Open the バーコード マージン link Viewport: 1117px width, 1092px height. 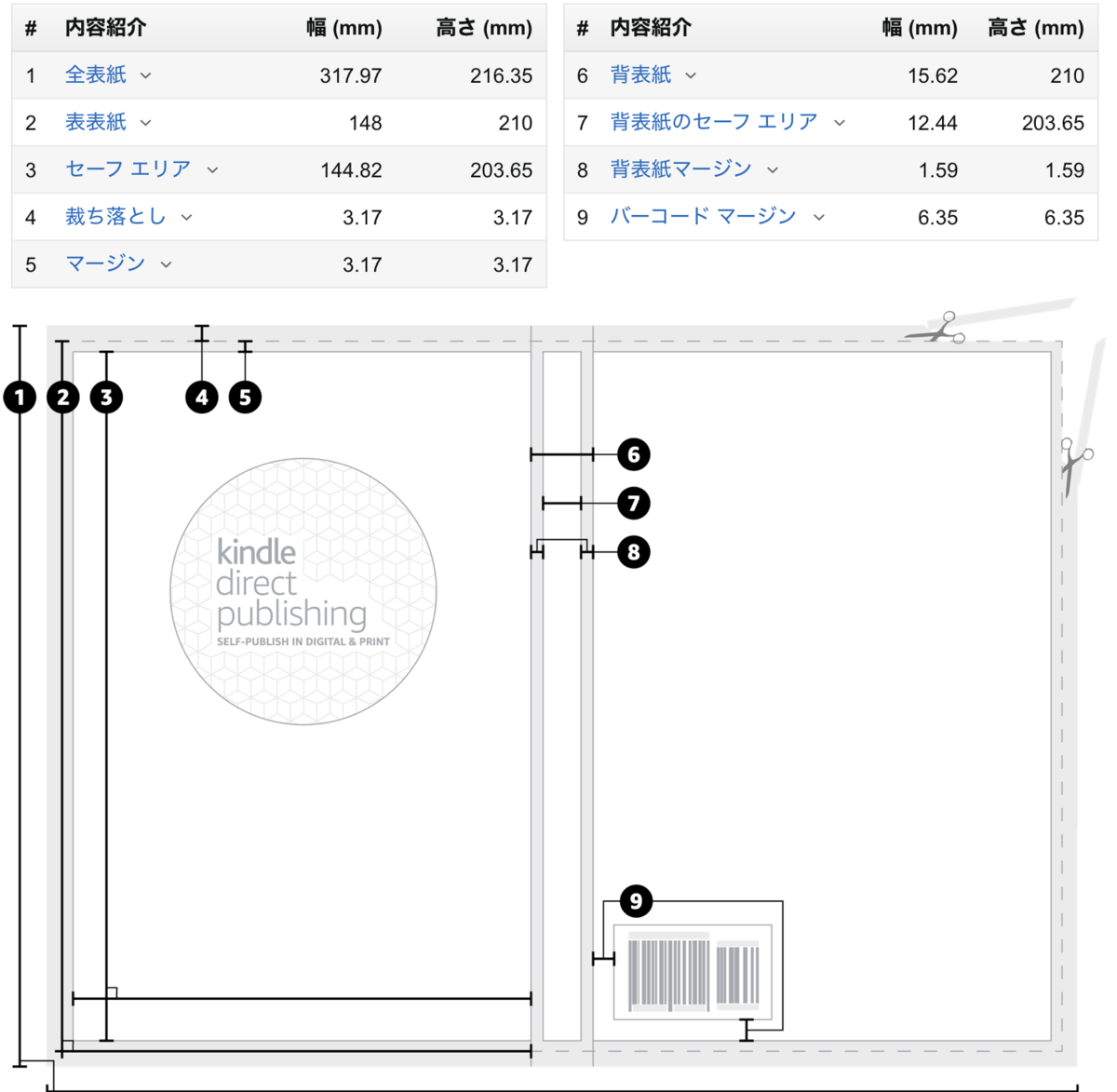coord(704,217)
